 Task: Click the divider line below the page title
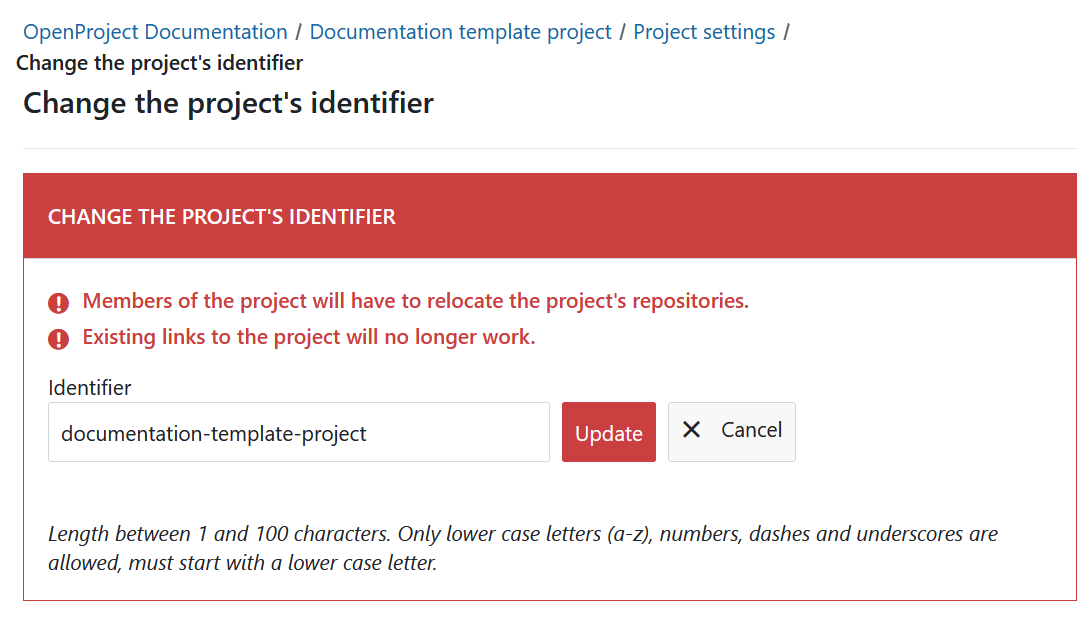click(x=546, y=146)
